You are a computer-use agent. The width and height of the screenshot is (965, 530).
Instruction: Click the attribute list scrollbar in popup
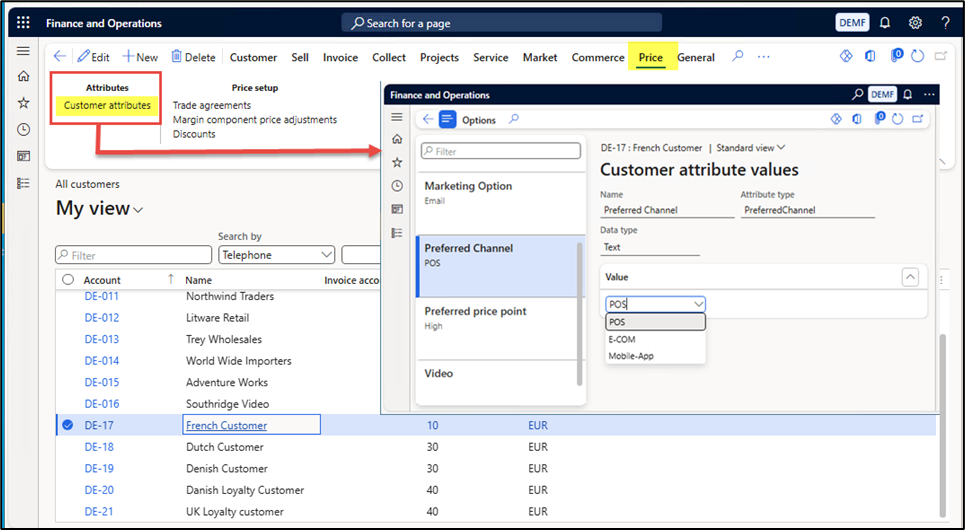(x=579, y=314)
